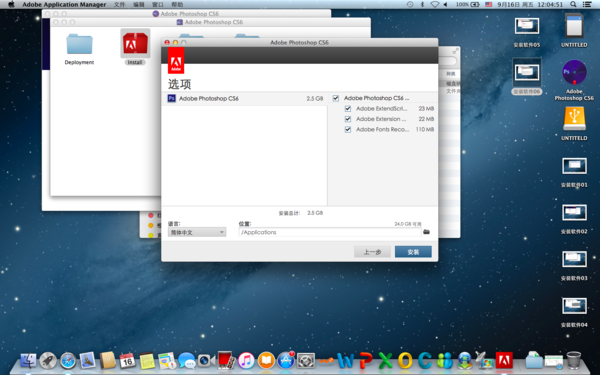Screen dimensions: 600x375
Task: Click the date and time 12:04:51 in the menu bar
Action: click(x=530, y=5)
